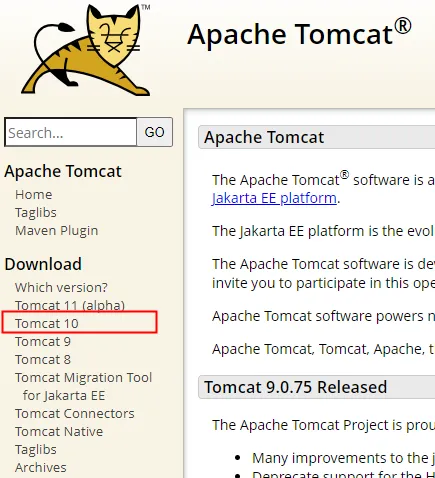Click the Apache Tomcat cat logo

[86, 50]
